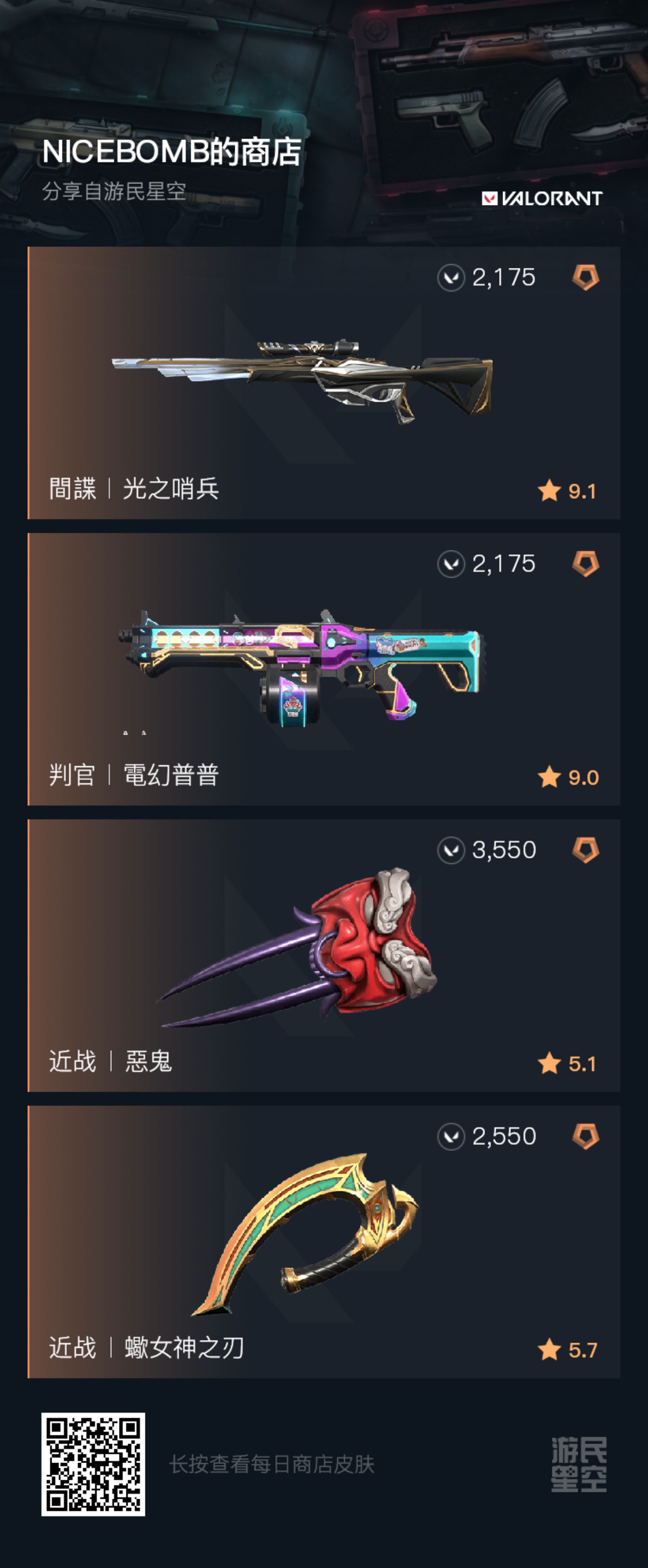Click the 近战 | 惡鬼 item label
This screenshot has height=1568, width=648.
(x=111, y=1061)
